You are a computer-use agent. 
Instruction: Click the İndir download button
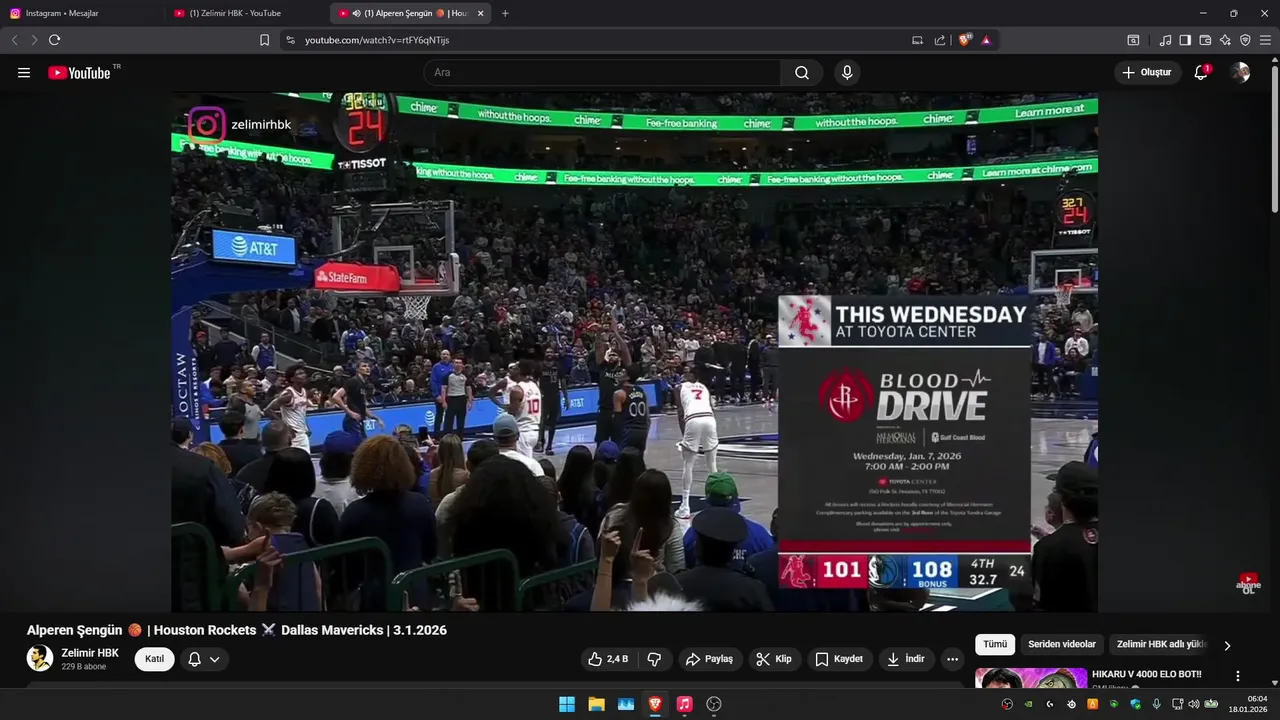click(905, 659)
